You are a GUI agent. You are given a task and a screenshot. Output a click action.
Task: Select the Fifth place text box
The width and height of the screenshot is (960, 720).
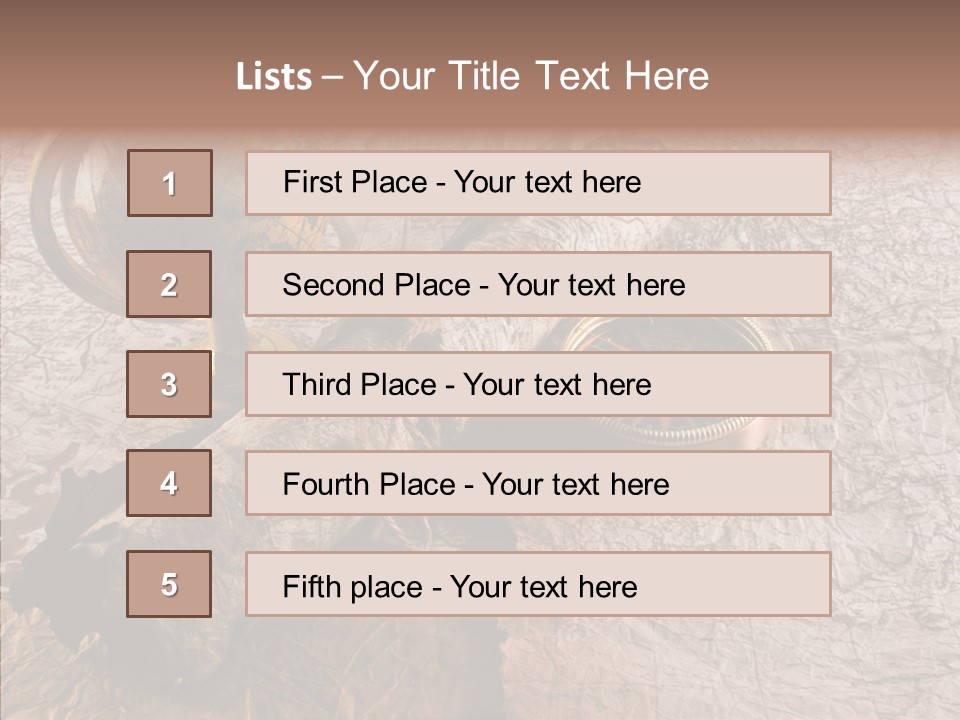click(x=538, y=584)
